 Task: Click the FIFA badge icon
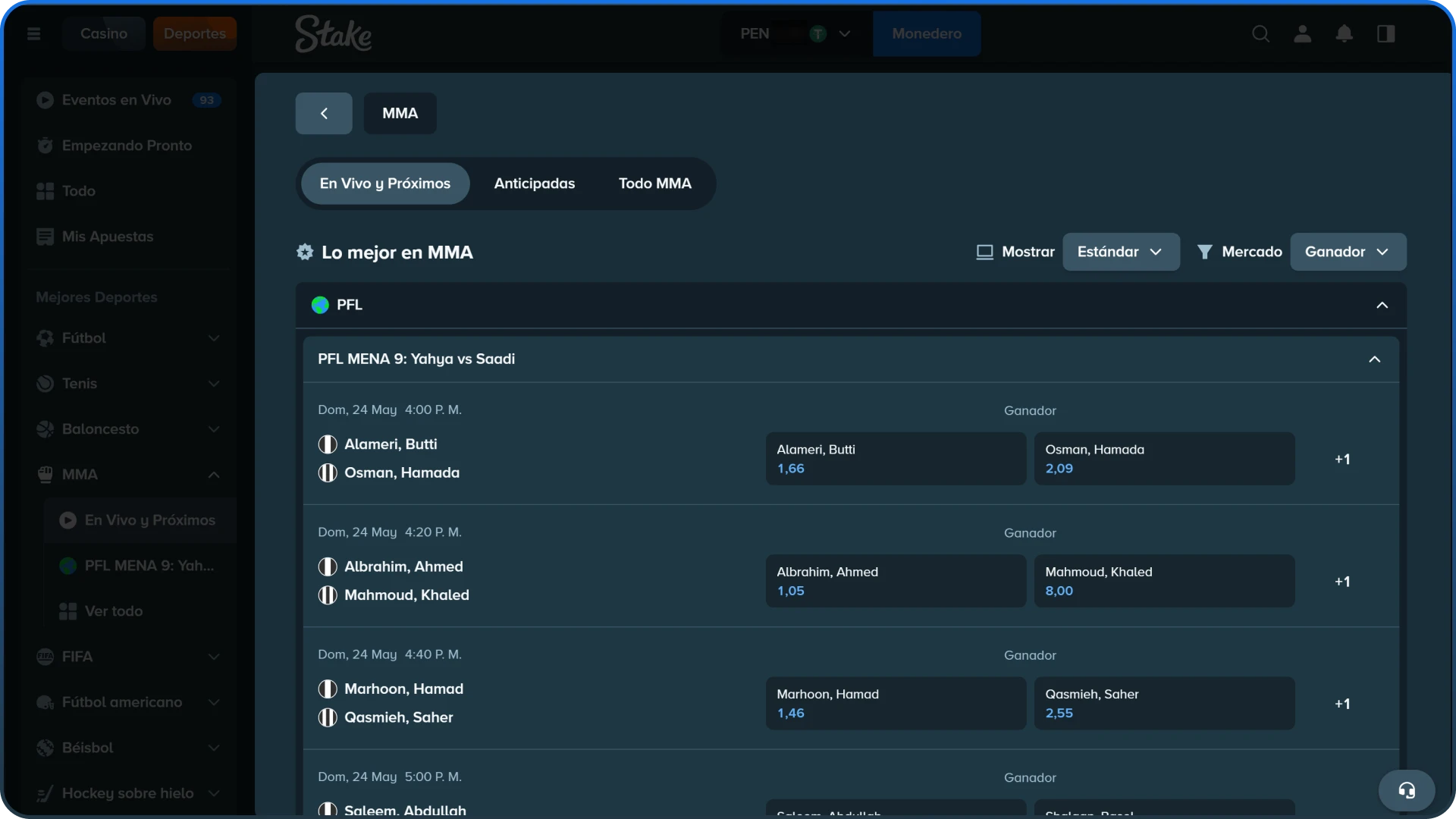pyautogui.click(x=45, y=657)
